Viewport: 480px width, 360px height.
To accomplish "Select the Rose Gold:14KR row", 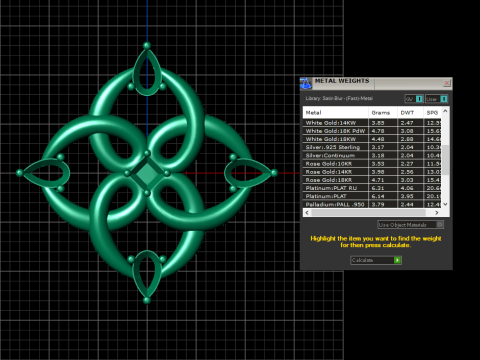I will [372, 172].
